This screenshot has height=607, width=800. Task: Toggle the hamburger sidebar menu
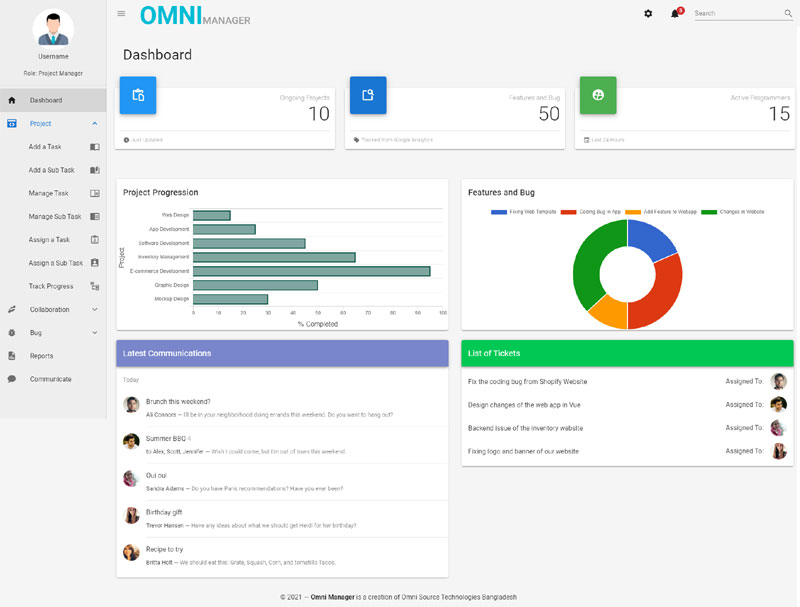(121, 13)
